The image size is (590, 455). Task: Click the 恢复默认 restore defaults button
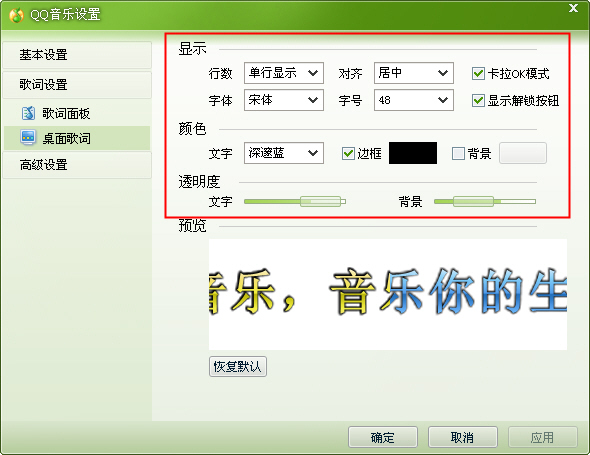pyautogui.click(x=238, y=367)
